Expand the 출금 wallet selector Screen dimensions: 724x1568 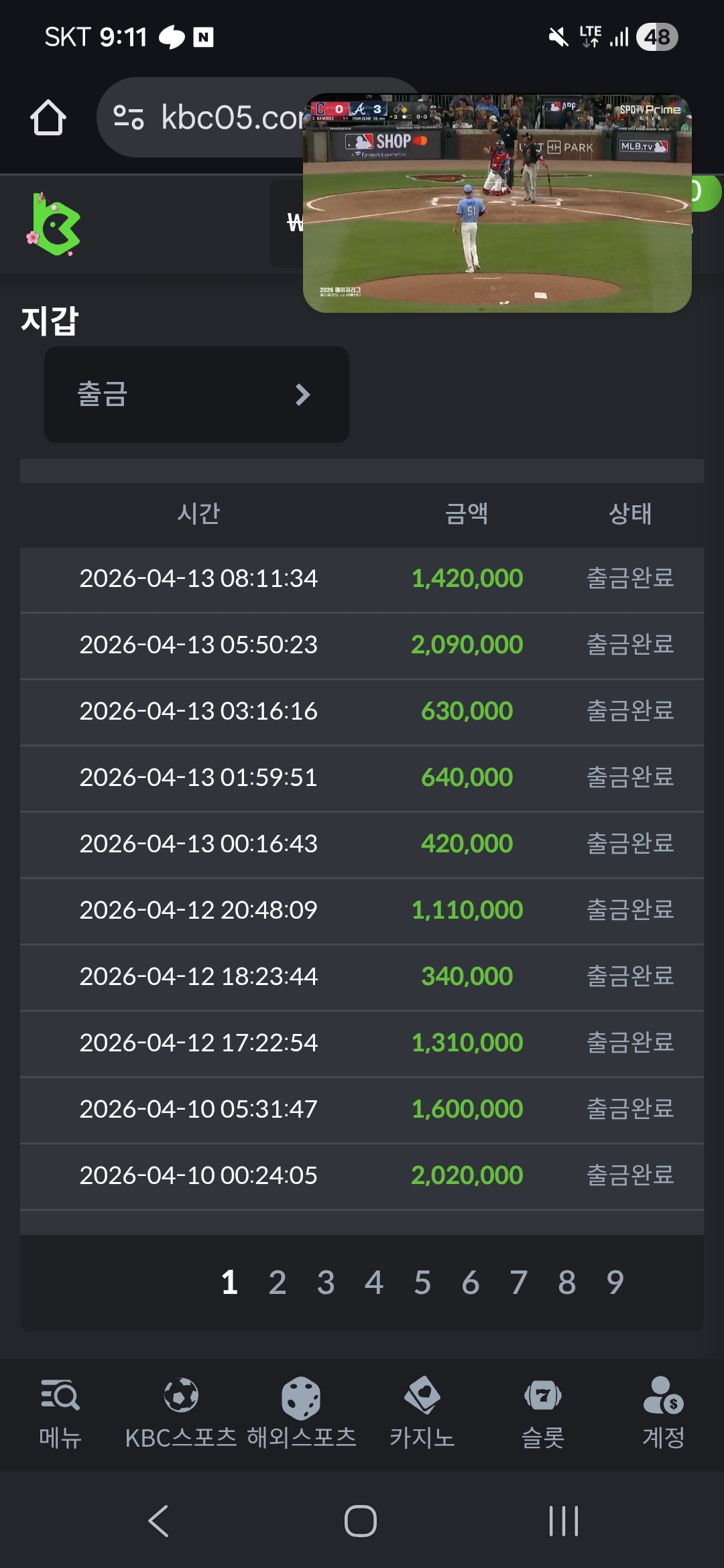pos(196,395)
